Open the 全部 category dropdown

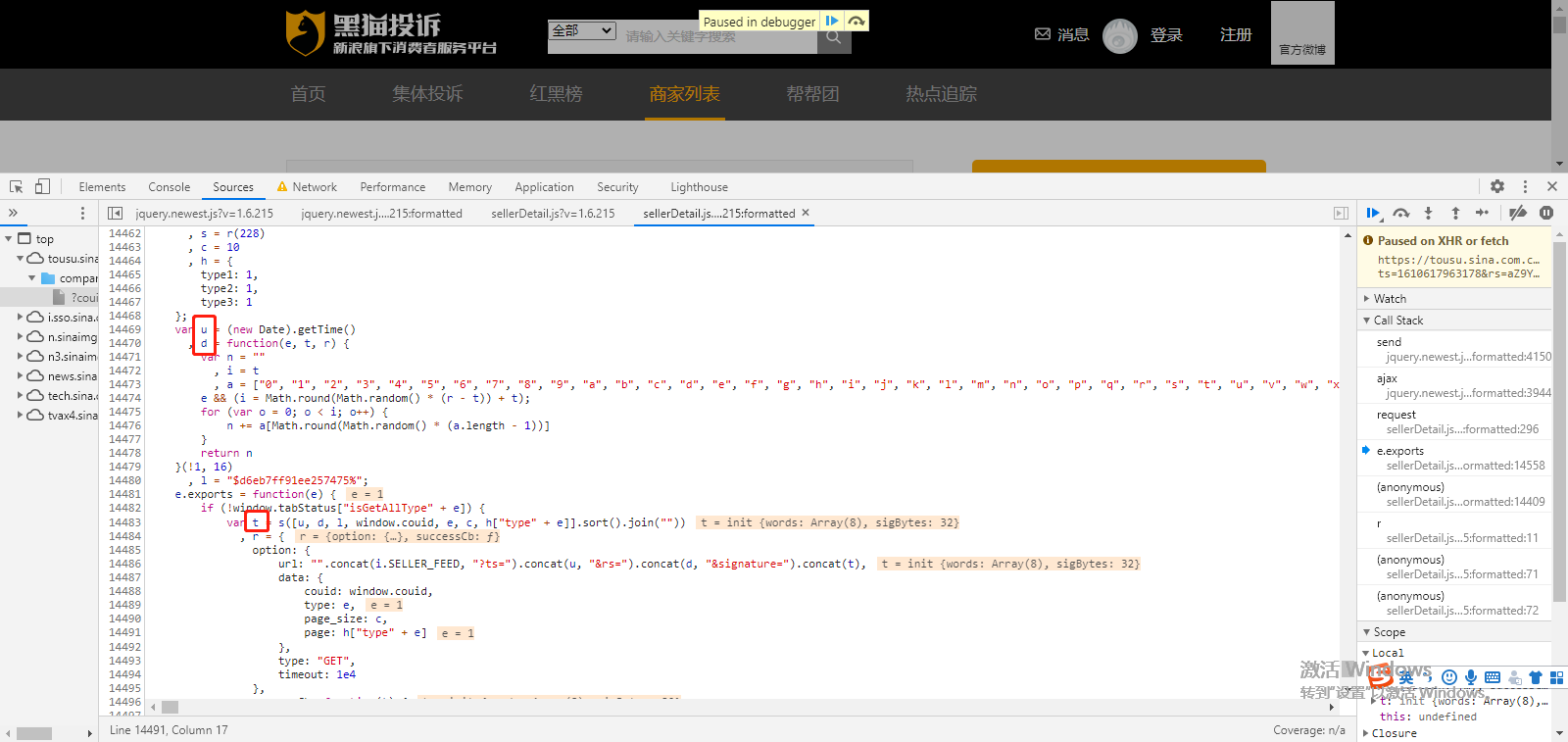(x=582, y=30)
